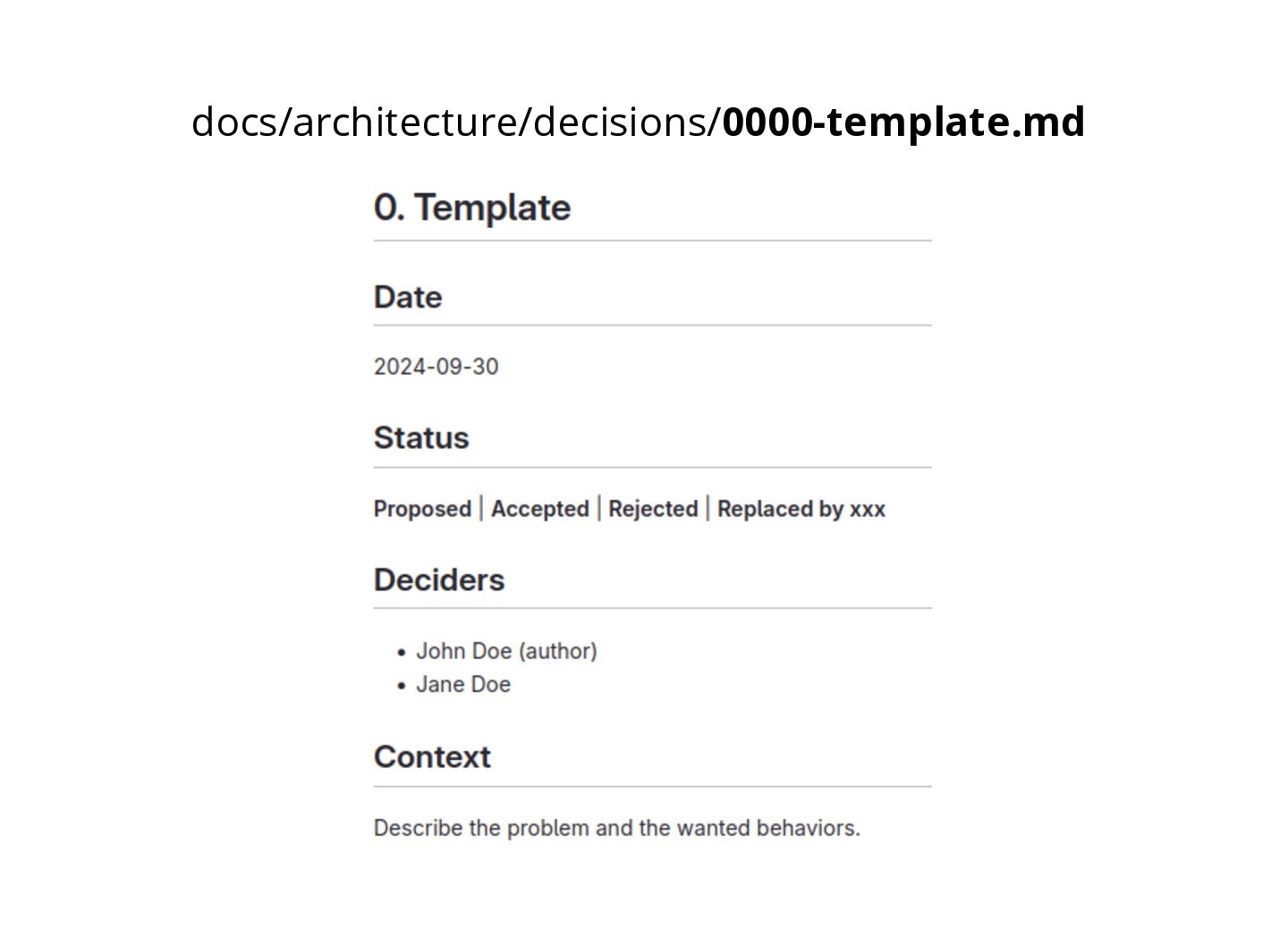The height and width of the screenshot is (939, 1288).
Task: Choose the Accepted status text
Action: point(539,509)
